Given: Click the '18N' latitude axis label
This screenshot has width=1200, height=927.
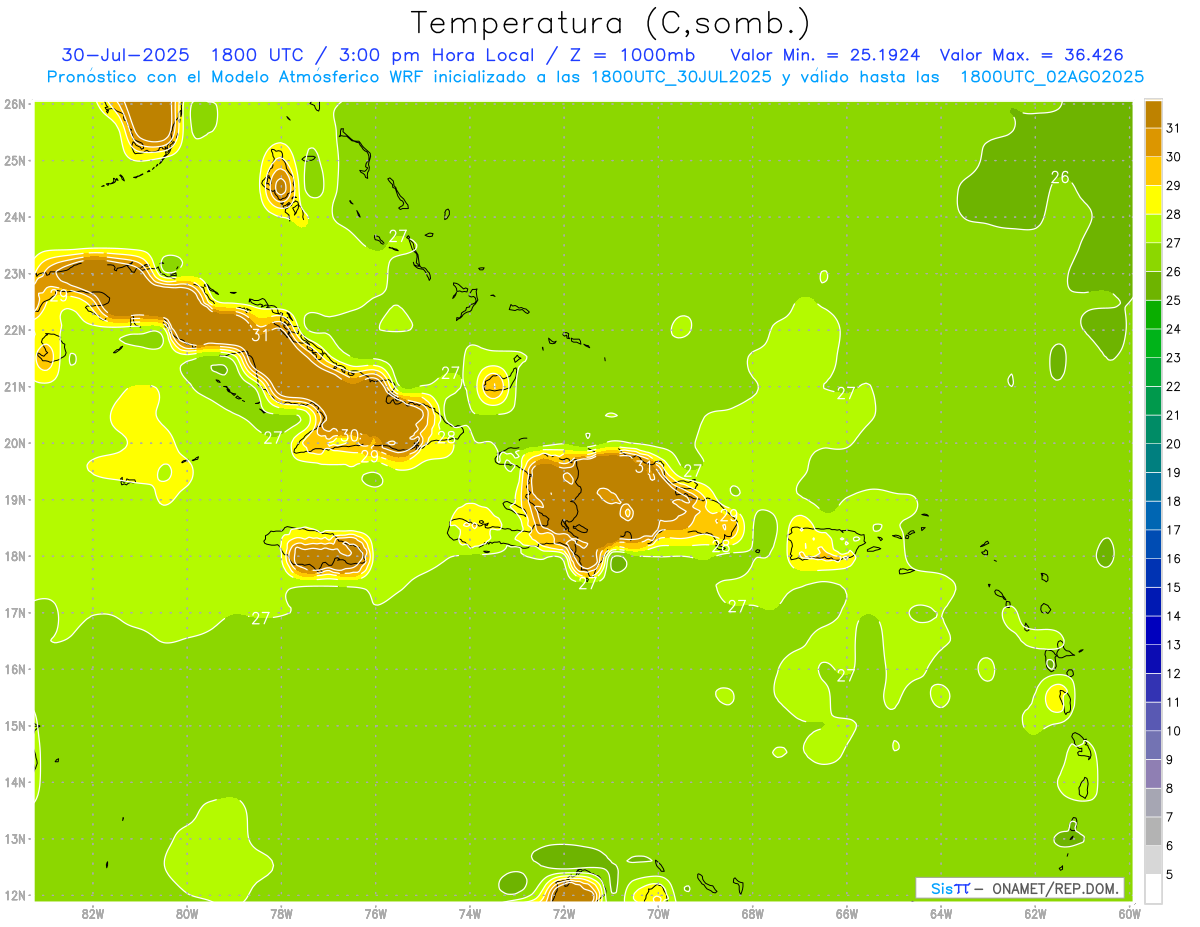Looking at the screenshot, I should coord(15,556).
